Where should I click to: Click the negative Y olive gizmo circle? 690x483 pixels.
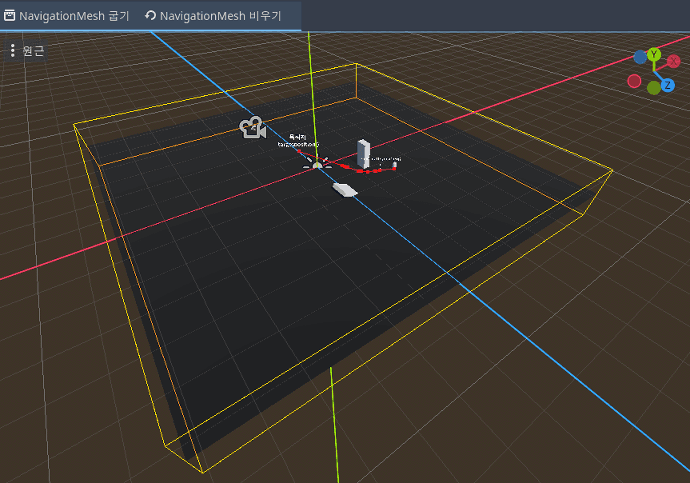654,88
